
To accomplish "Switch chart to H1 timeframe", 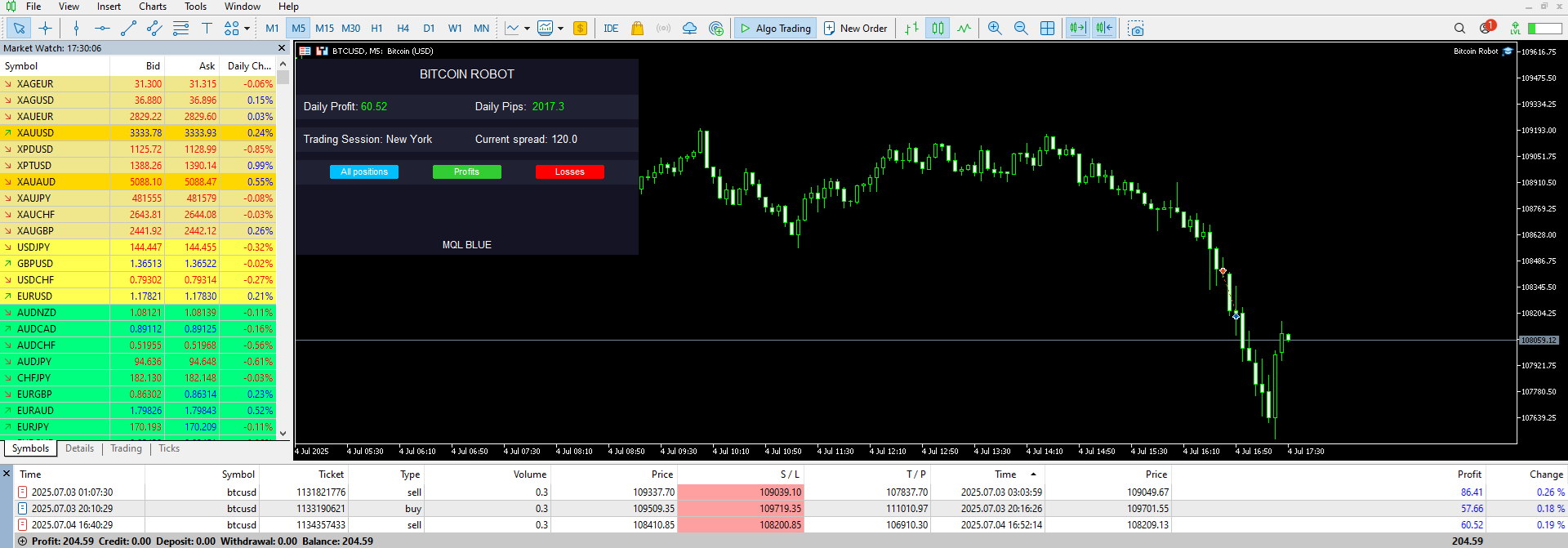I will [x=376, y=29].
